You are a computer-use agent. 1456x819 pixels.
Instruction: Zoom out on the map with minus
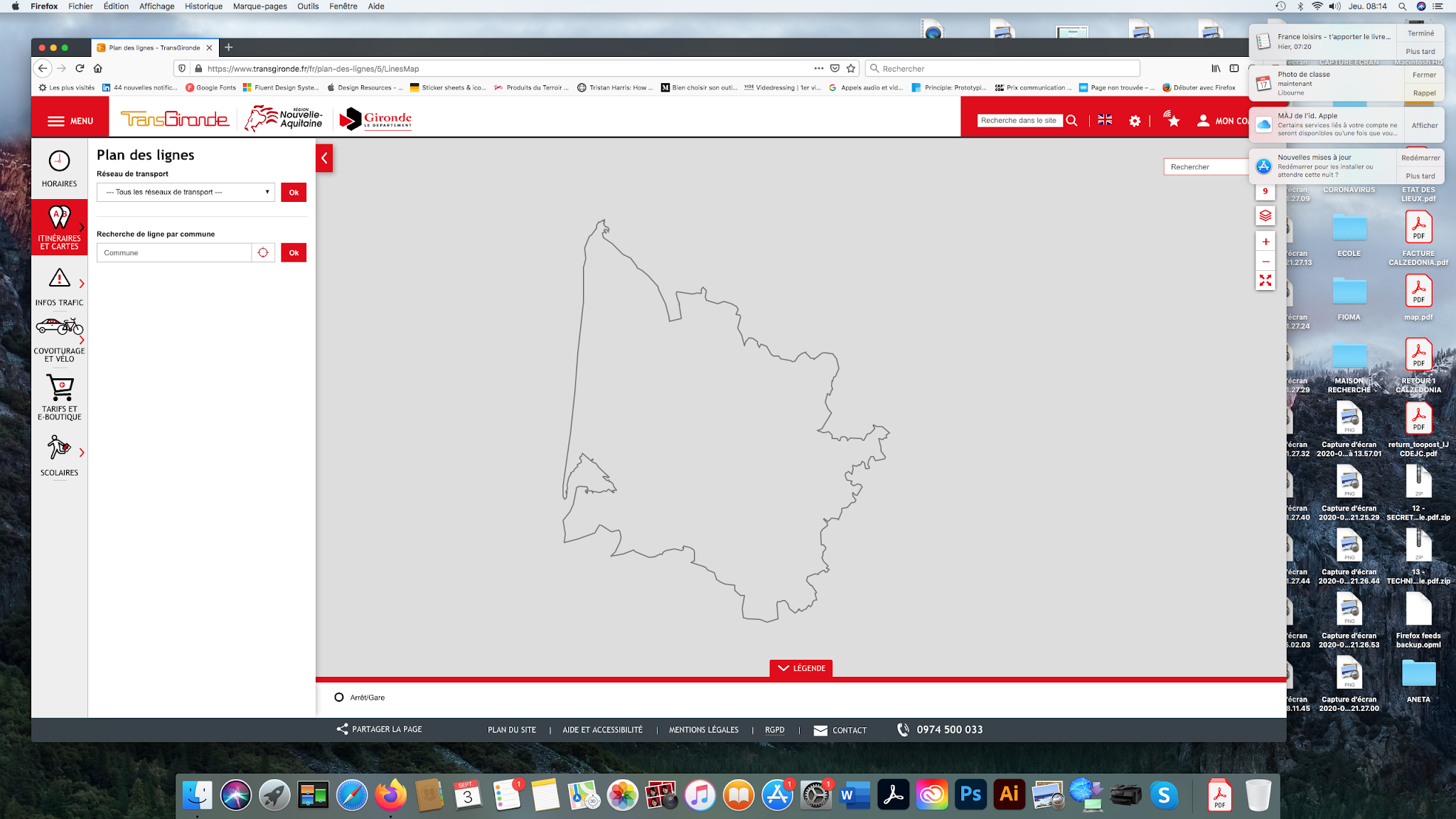click(1265, 262)
